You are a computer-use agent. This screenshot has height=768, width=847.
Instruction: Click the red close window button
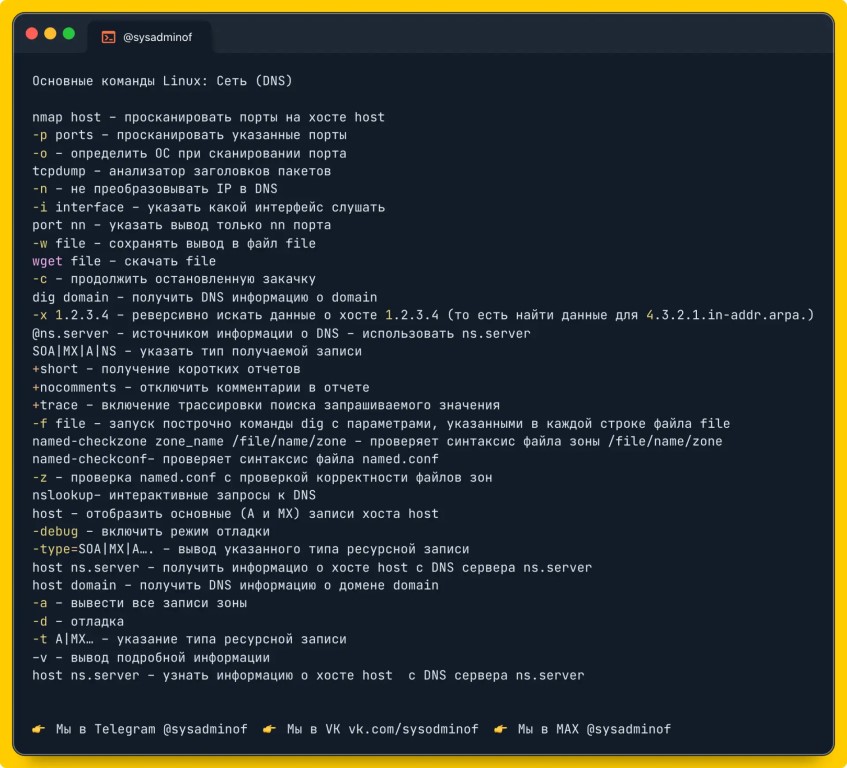(x=31, y=33)
